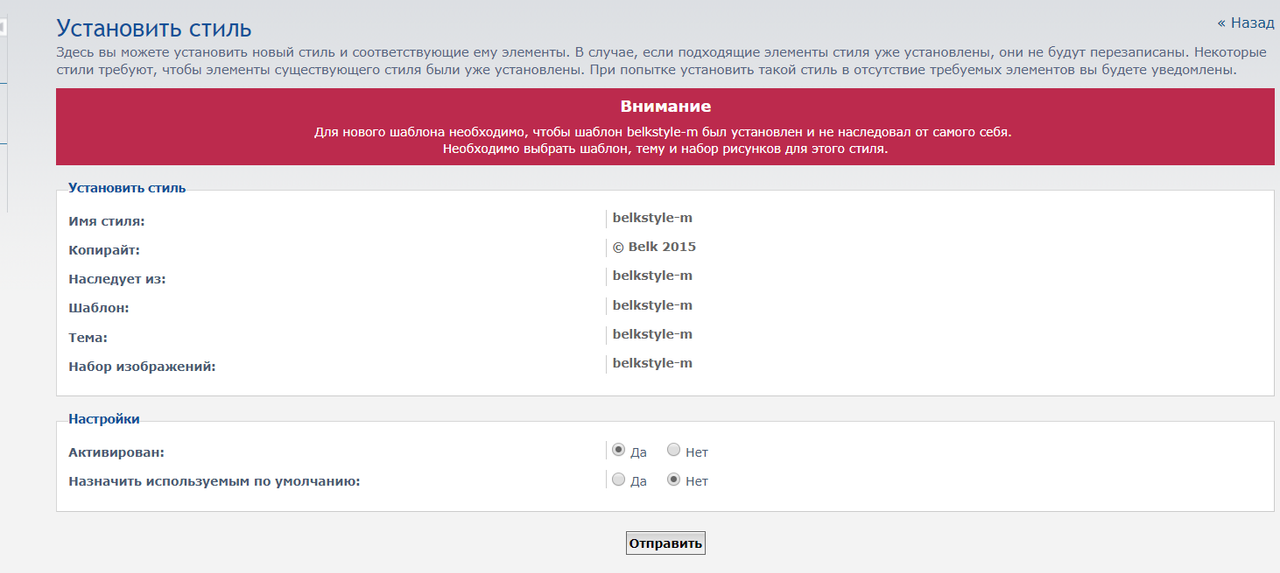Select Нет for default style option

674,479
